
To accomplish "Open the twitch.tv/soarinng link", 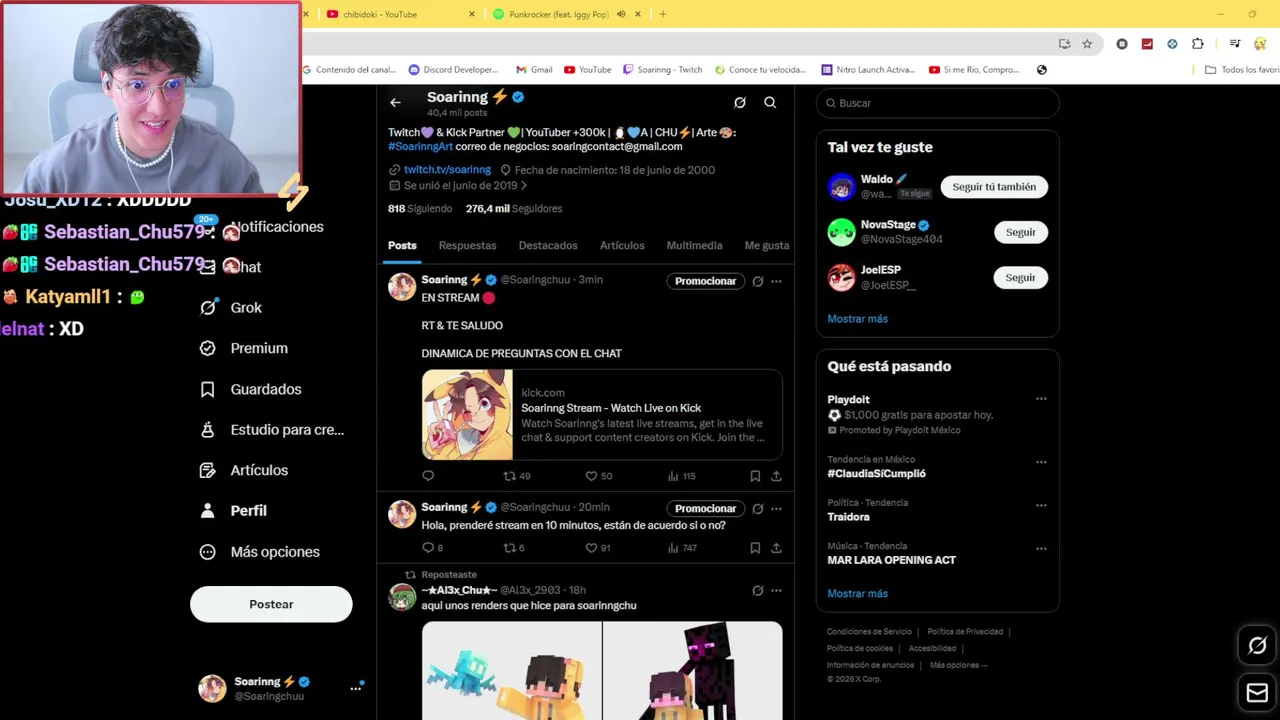I will coord(447,170).
